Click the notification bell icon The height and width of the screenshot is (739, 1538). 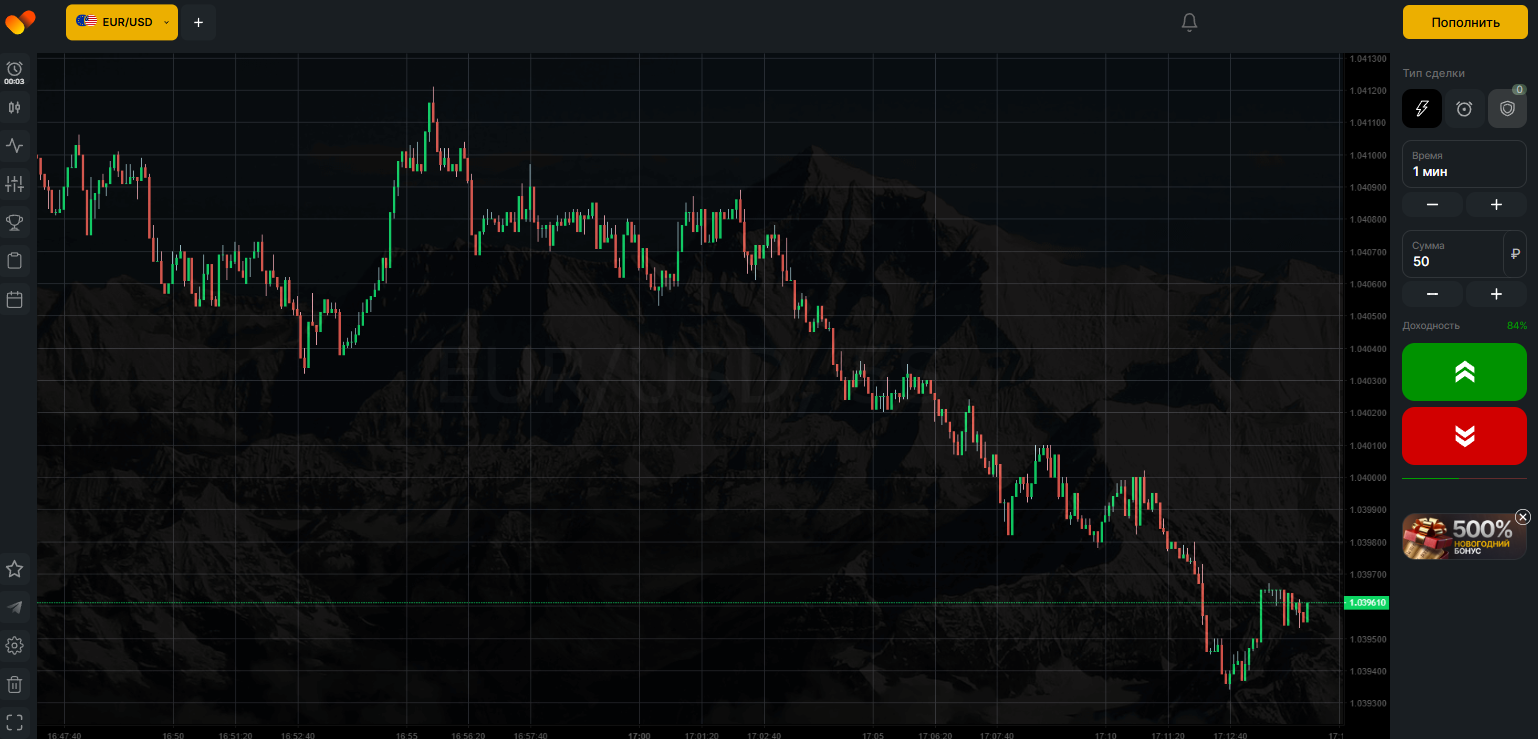(1189, 22)
